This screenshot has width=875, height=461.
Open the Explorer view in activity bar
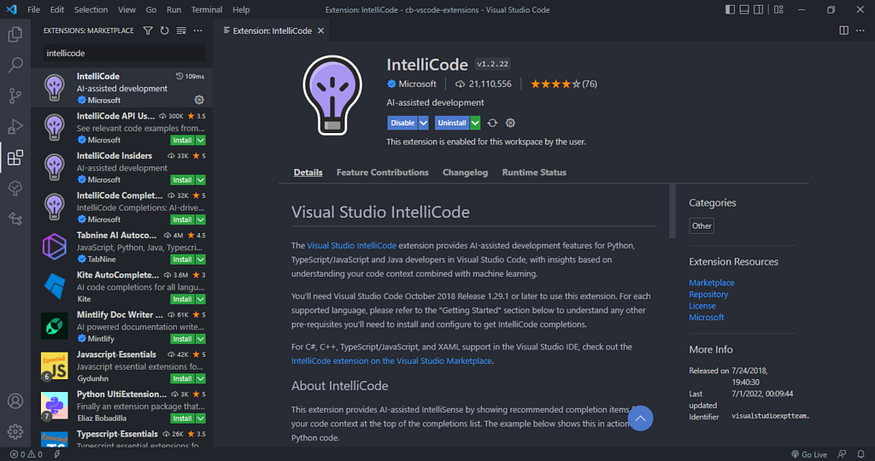15,35
